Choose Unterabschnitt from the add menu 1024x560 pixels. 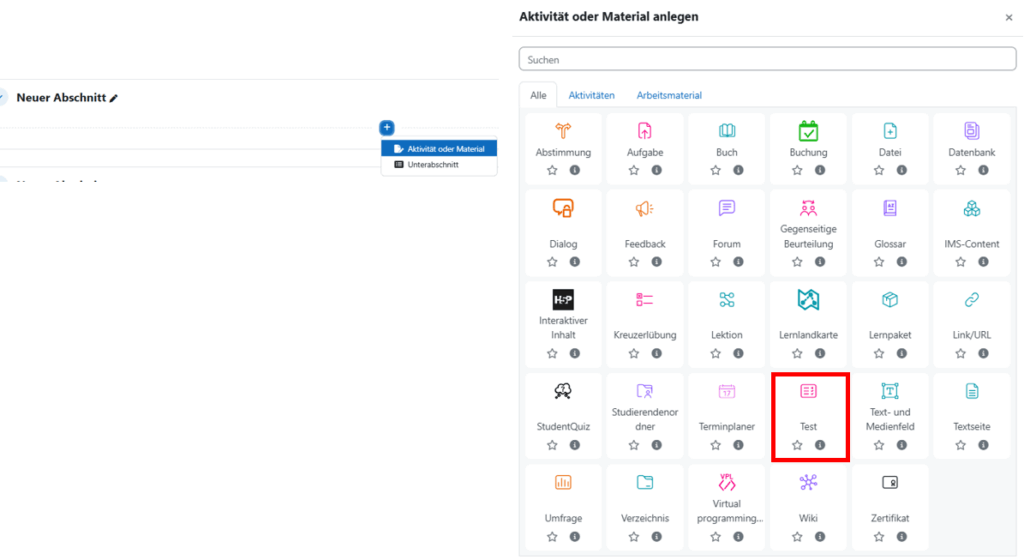pos(432,165)
